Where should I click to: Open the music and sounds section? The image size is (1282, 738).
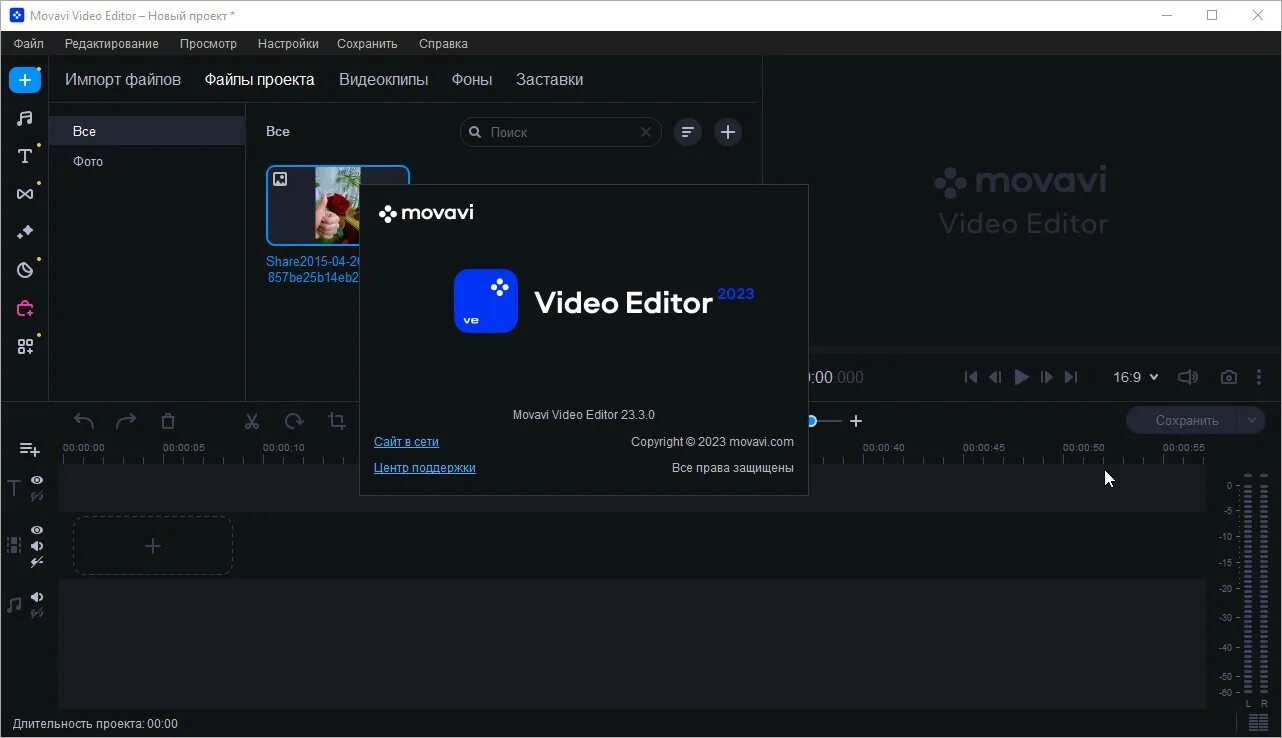click(25, 118)
